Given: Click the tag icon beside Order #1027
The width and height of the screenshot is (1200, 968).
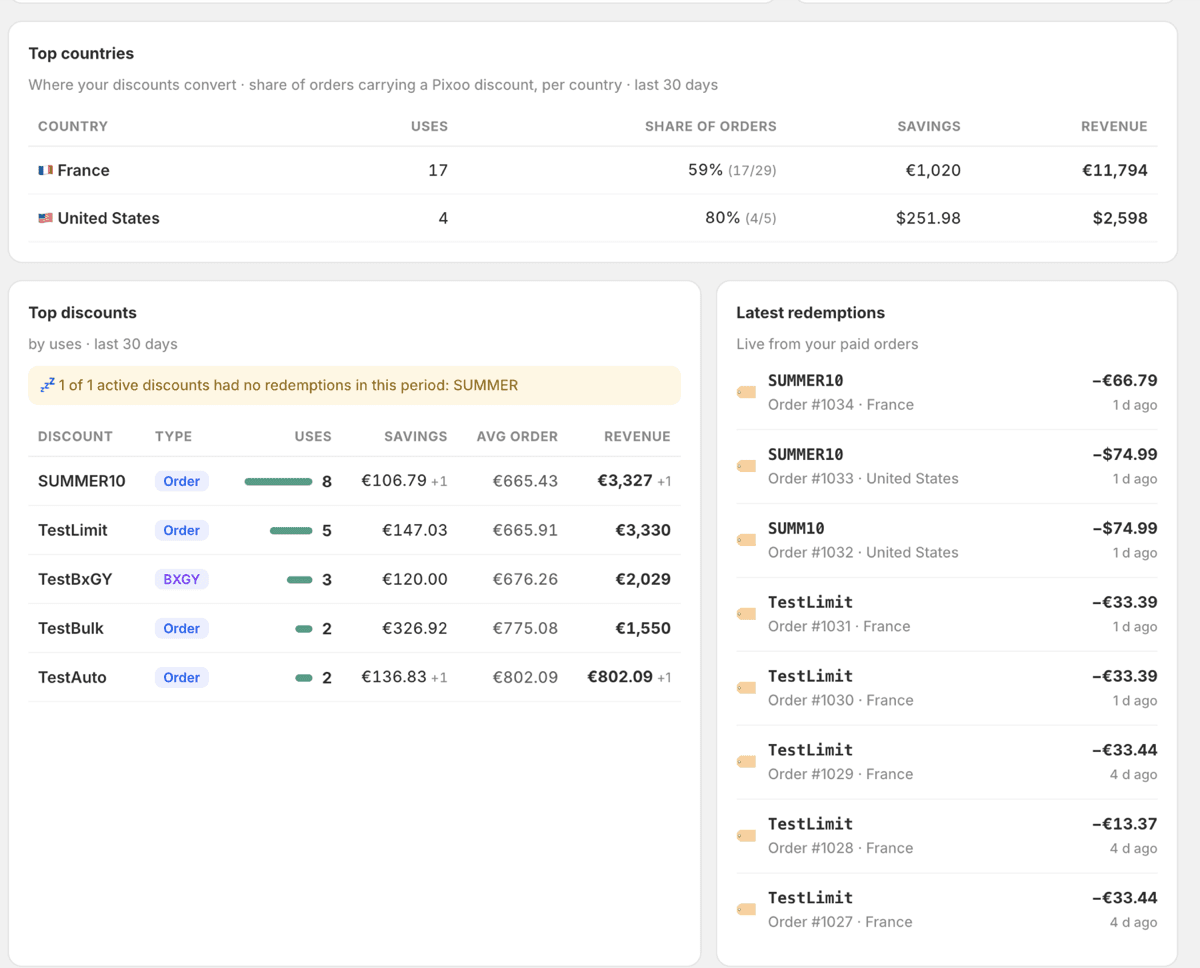Looking at the screenshot, I should click(746, 910).
